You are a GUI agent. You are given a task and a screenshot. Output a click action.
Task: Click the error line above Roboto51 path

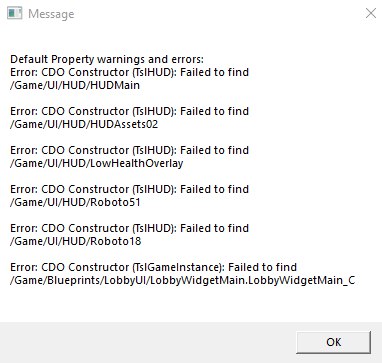(129, 189)
